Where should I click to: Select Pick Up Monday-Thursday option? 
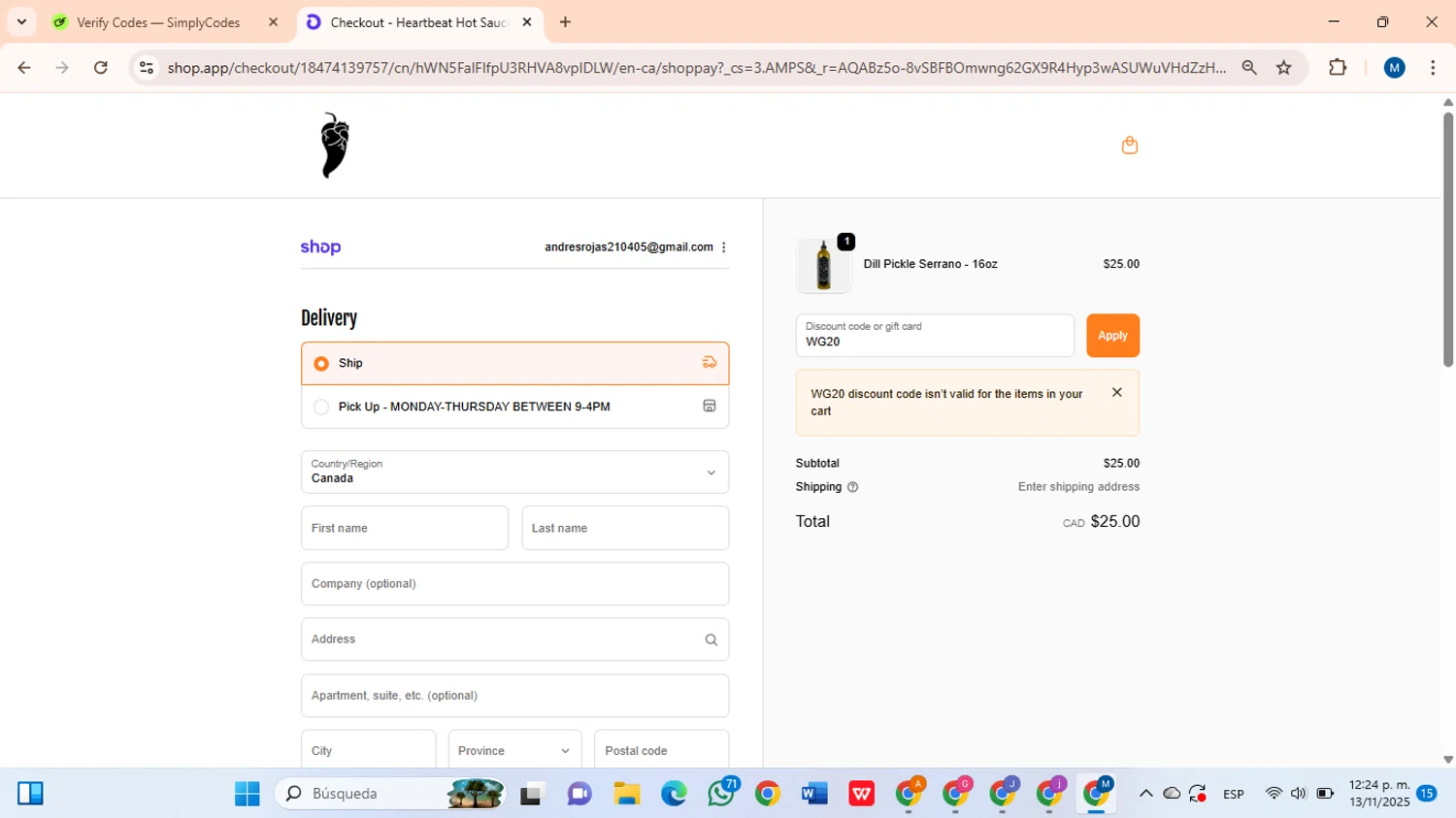pyautogui.click(x=514, y=407)
